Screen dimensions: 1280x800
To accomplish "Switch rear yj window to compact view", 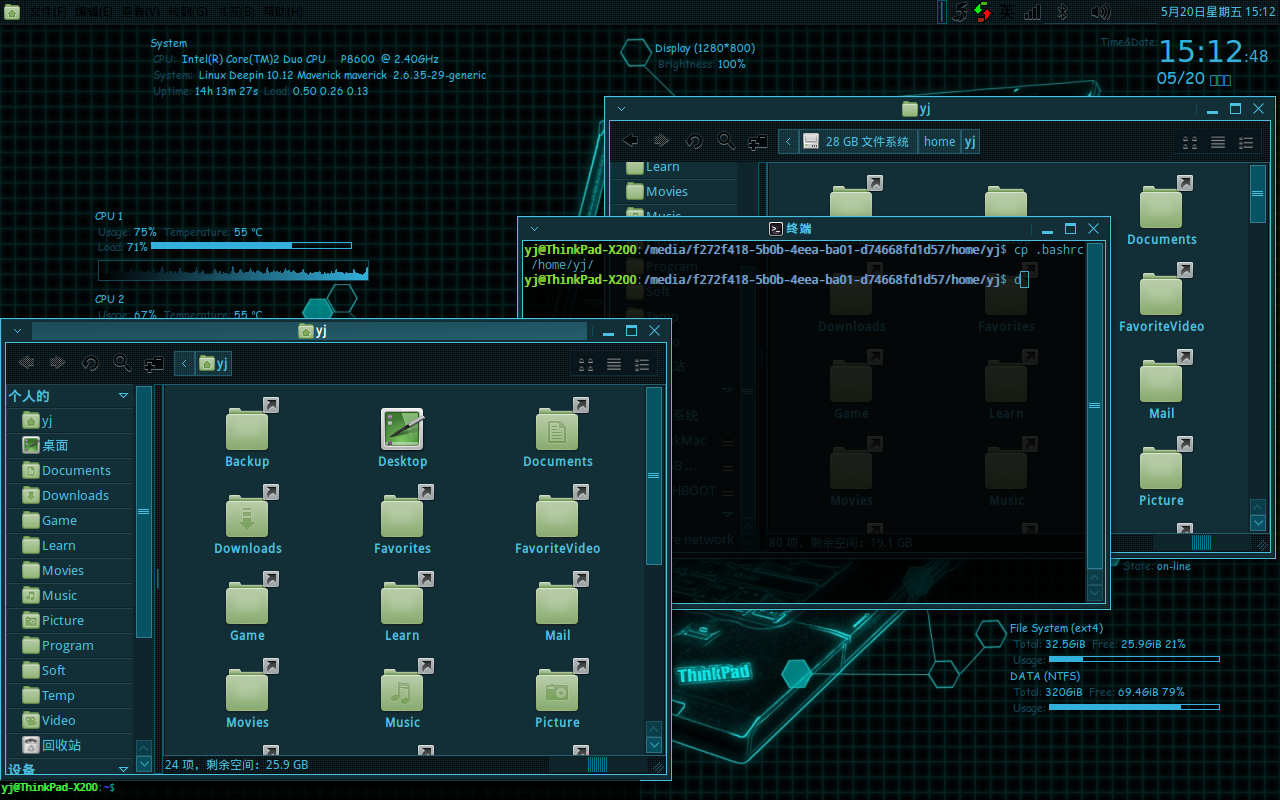I will pyautogui.click(x=1246, y=142).
